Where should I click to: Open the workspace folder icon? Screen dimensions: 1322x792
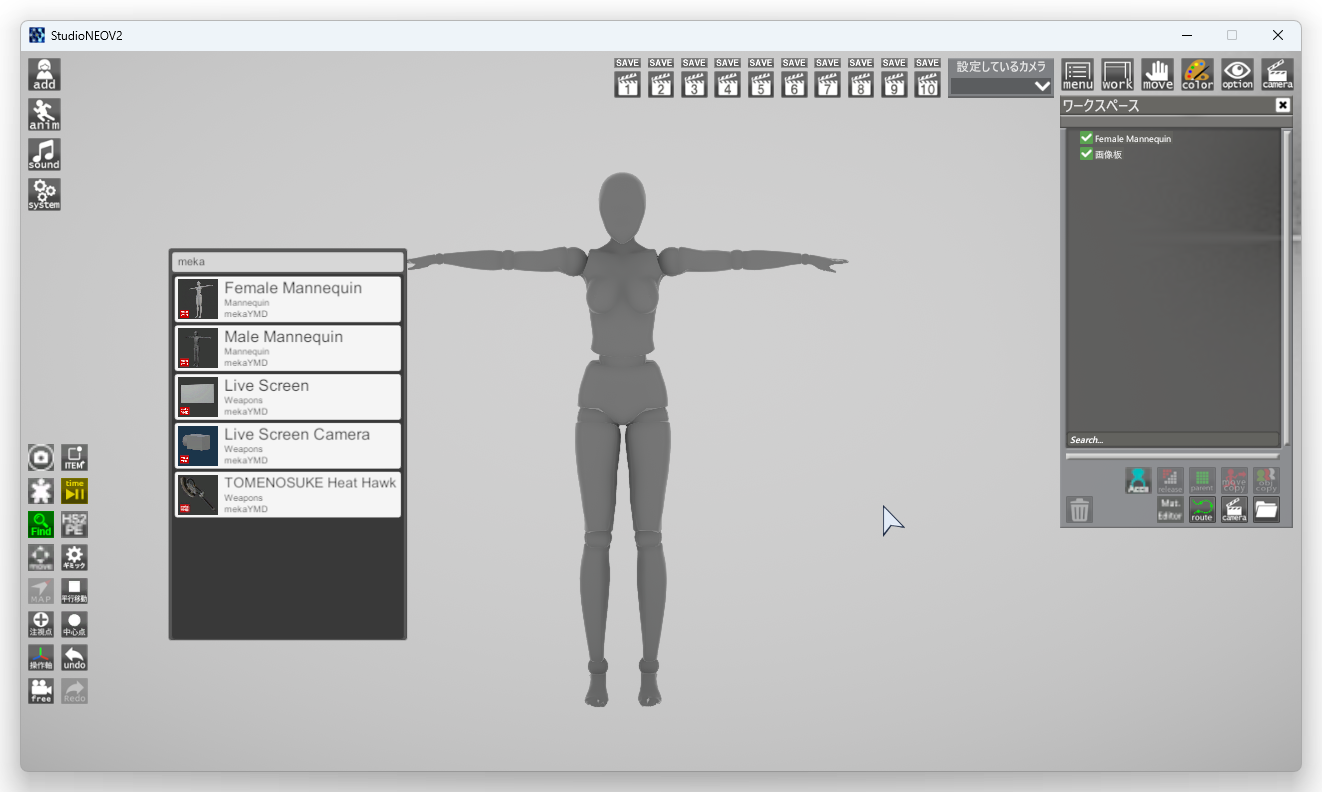[x=1266, y=510]
